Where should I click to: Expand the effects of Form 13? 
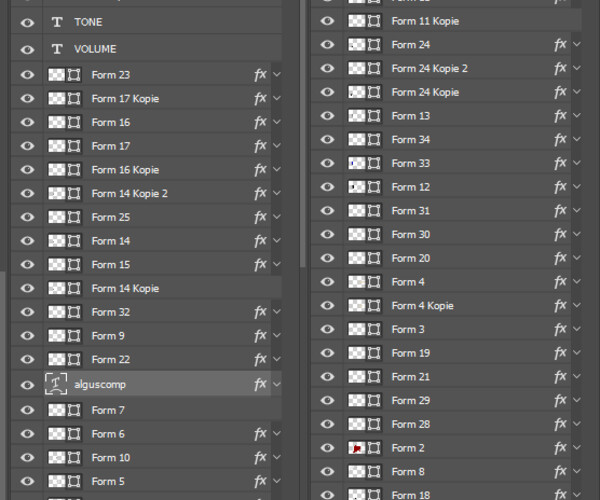pyautogui.click(x=578, y=116)
